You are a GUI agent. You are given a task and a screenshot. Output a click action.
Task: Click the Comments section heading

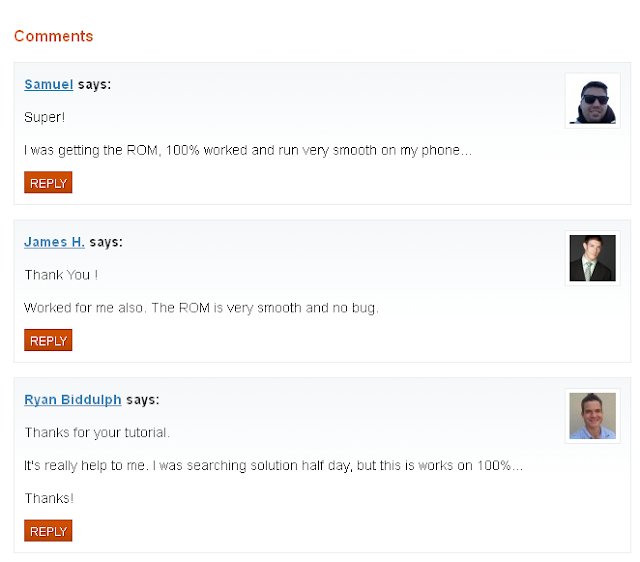click(x=53, y=36)
